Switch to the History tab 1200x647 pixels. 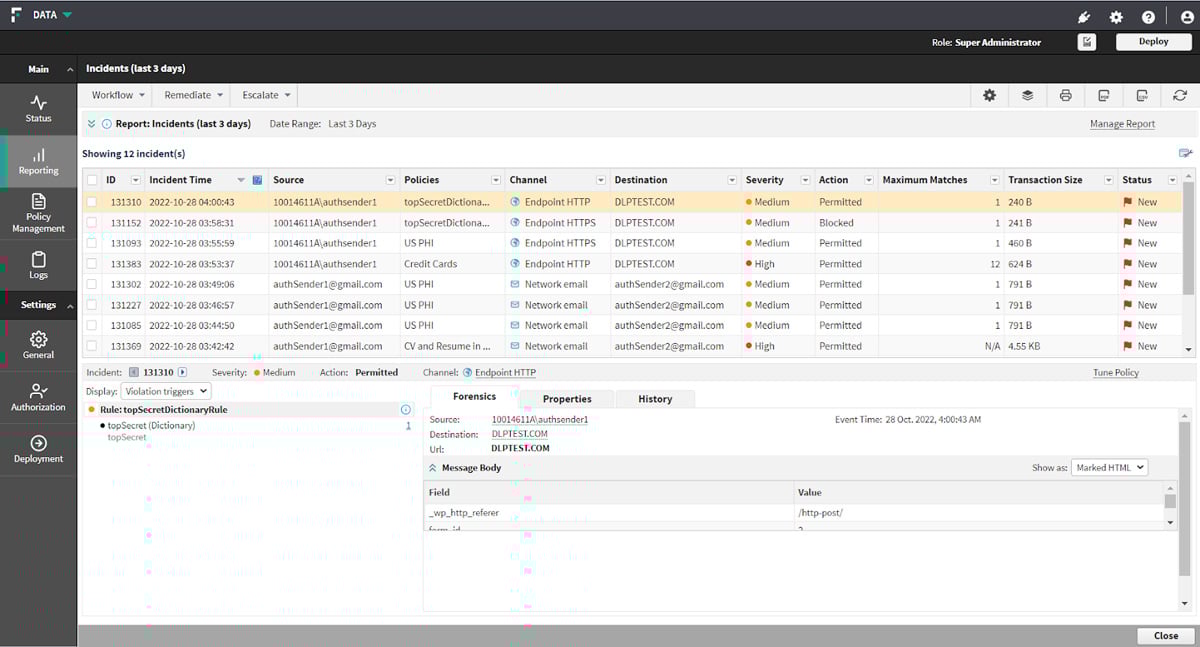(655, 398)
